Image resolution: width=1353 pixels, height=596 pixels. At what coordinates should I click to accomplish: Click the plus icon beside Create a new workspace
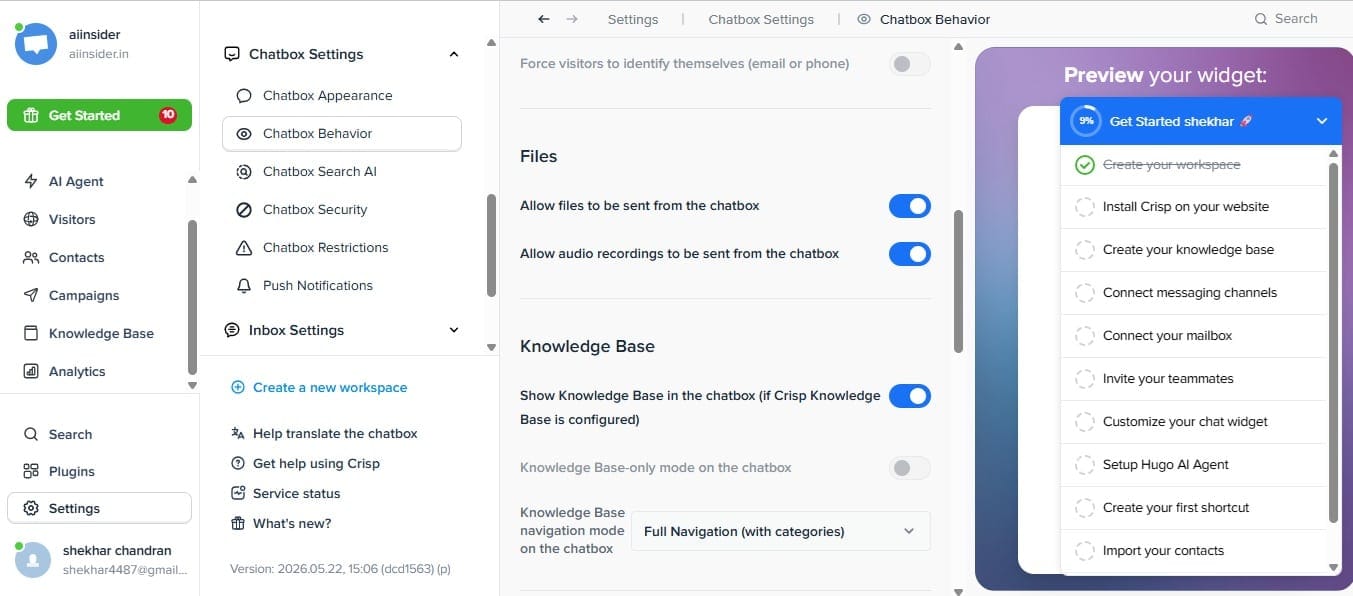coord(238,387)
